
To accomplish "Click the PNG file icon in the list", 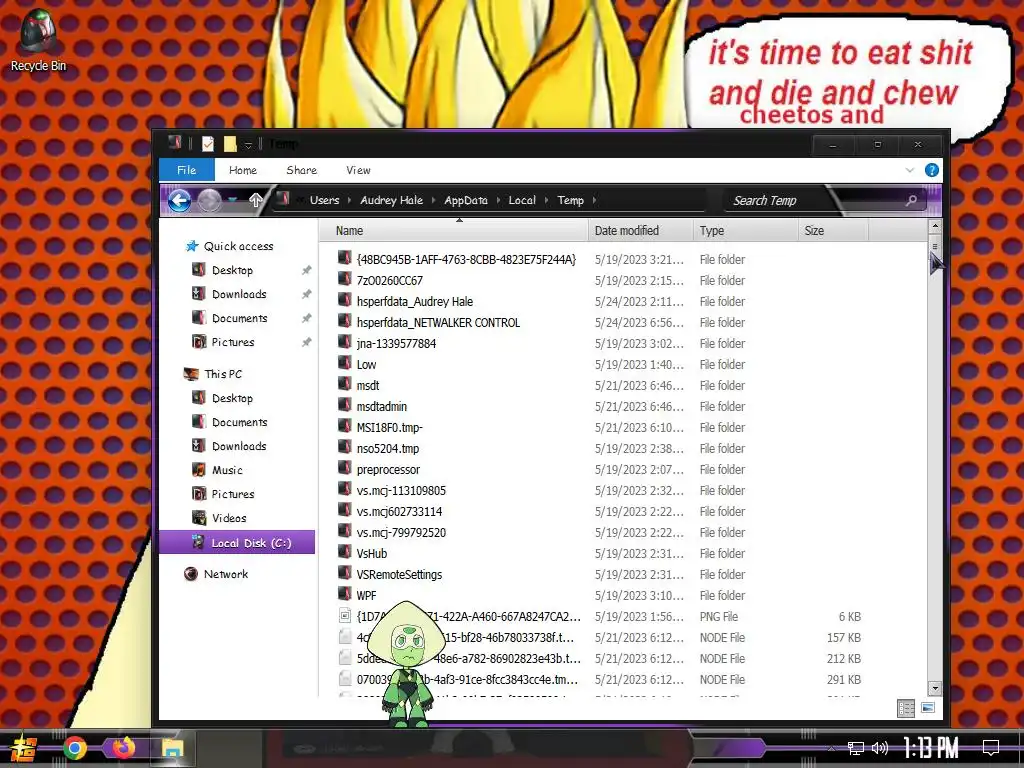I will coord(345,616).
